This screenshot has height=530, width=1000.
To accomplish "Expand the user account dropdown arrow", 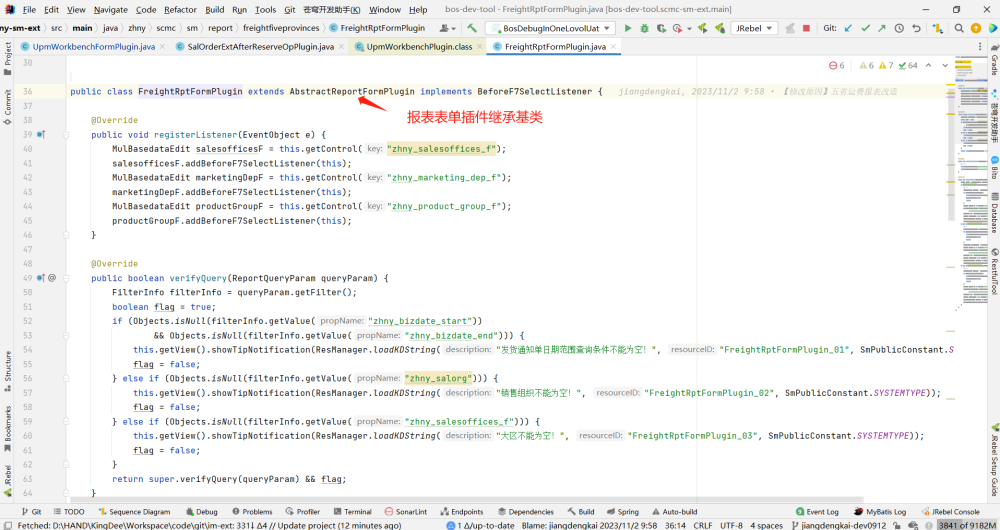I will pyautogui.click(x=453, y=29).
